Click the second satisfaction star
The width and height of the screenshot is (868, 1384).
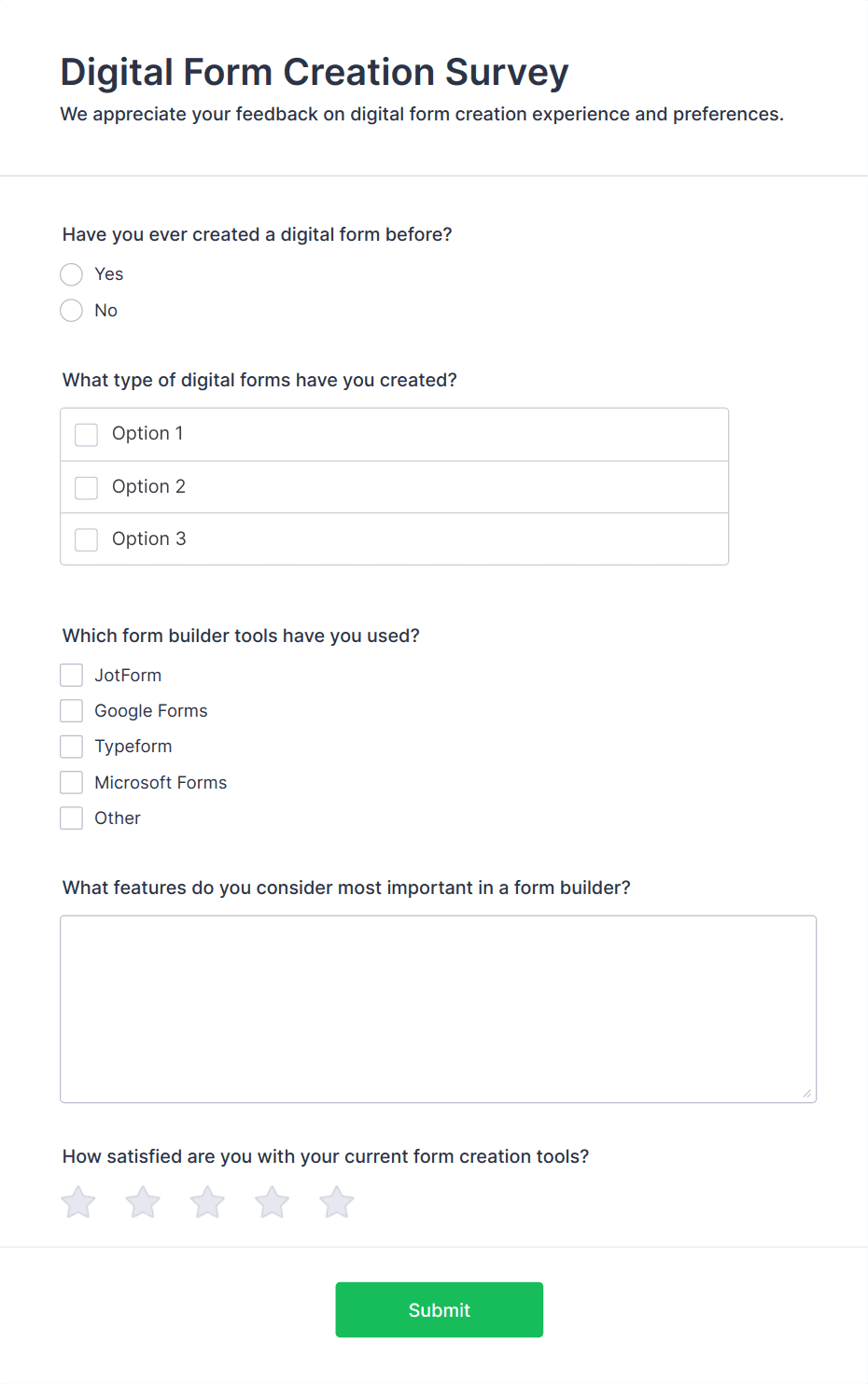[x=143, y=1202]
